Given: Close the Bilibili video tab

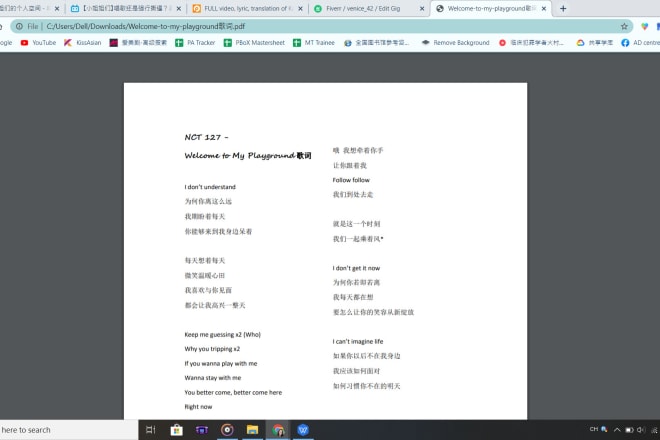Looking at the screenshot, I should point(178,8).
